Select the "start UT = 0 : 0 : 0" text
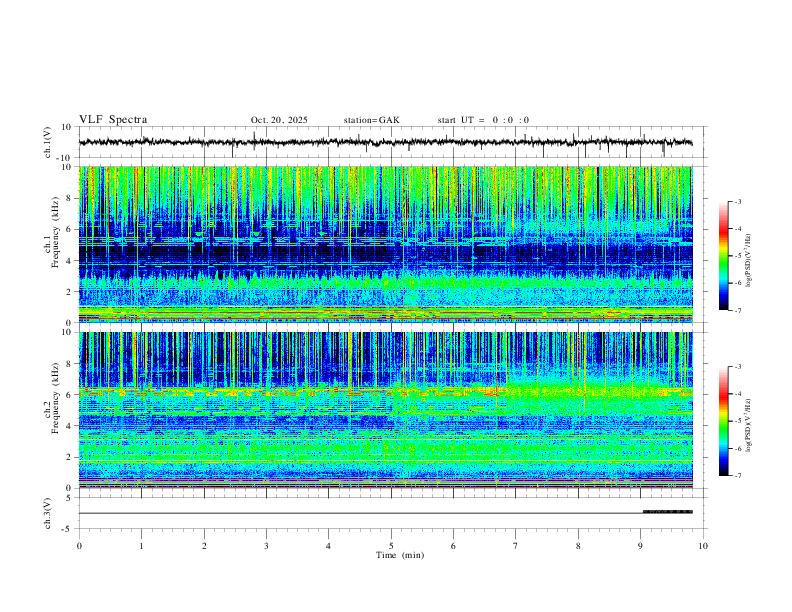 pyautogui.click(x=483, y=120)
